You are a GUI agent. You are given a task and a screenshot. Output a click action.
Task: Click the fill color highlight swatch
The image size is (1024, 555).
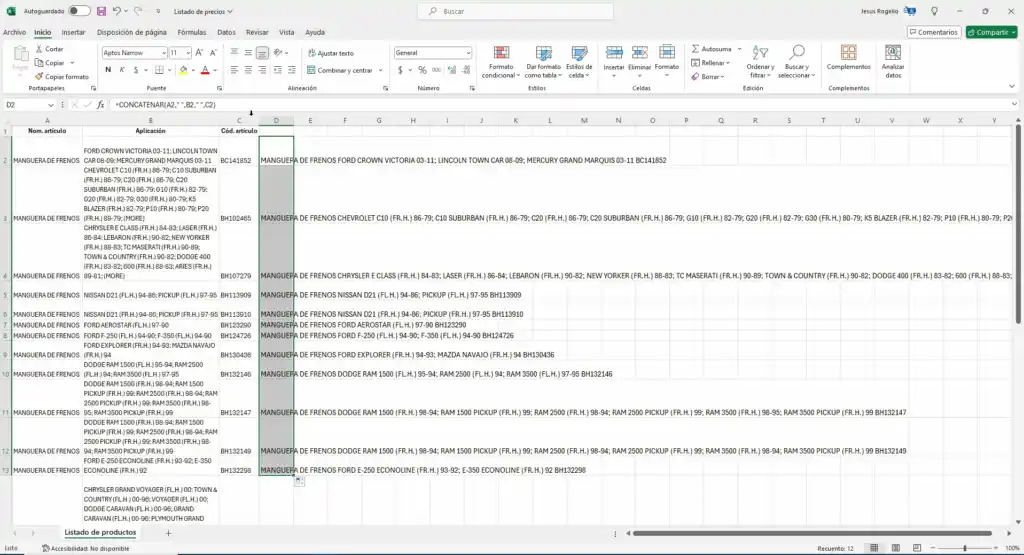[184, 70]
